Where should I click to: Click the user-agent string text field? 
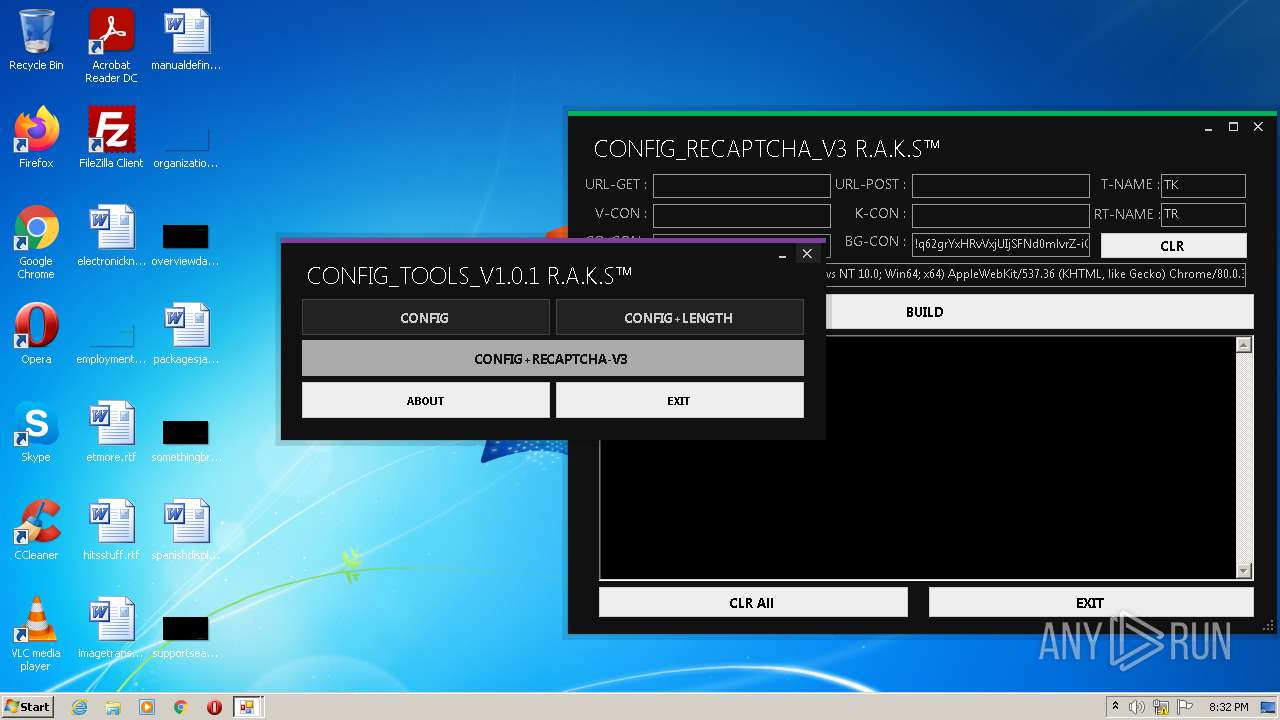(x=1035, y=274)
